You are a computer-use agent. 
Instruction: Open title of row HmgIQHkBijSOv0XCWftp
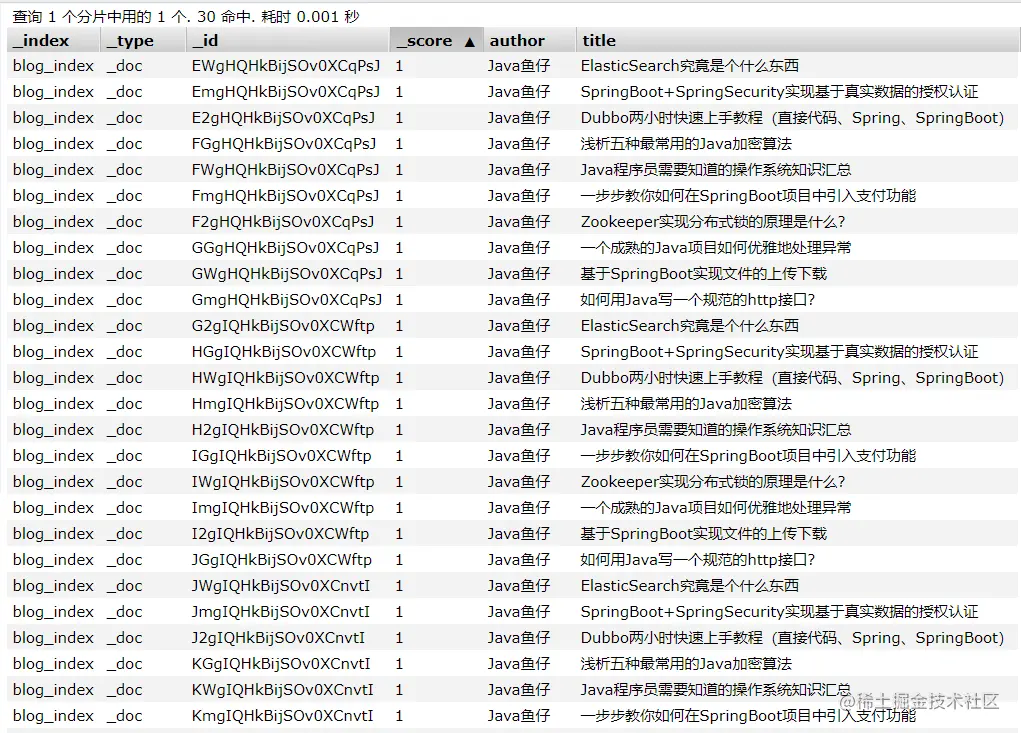coord(686,404)
